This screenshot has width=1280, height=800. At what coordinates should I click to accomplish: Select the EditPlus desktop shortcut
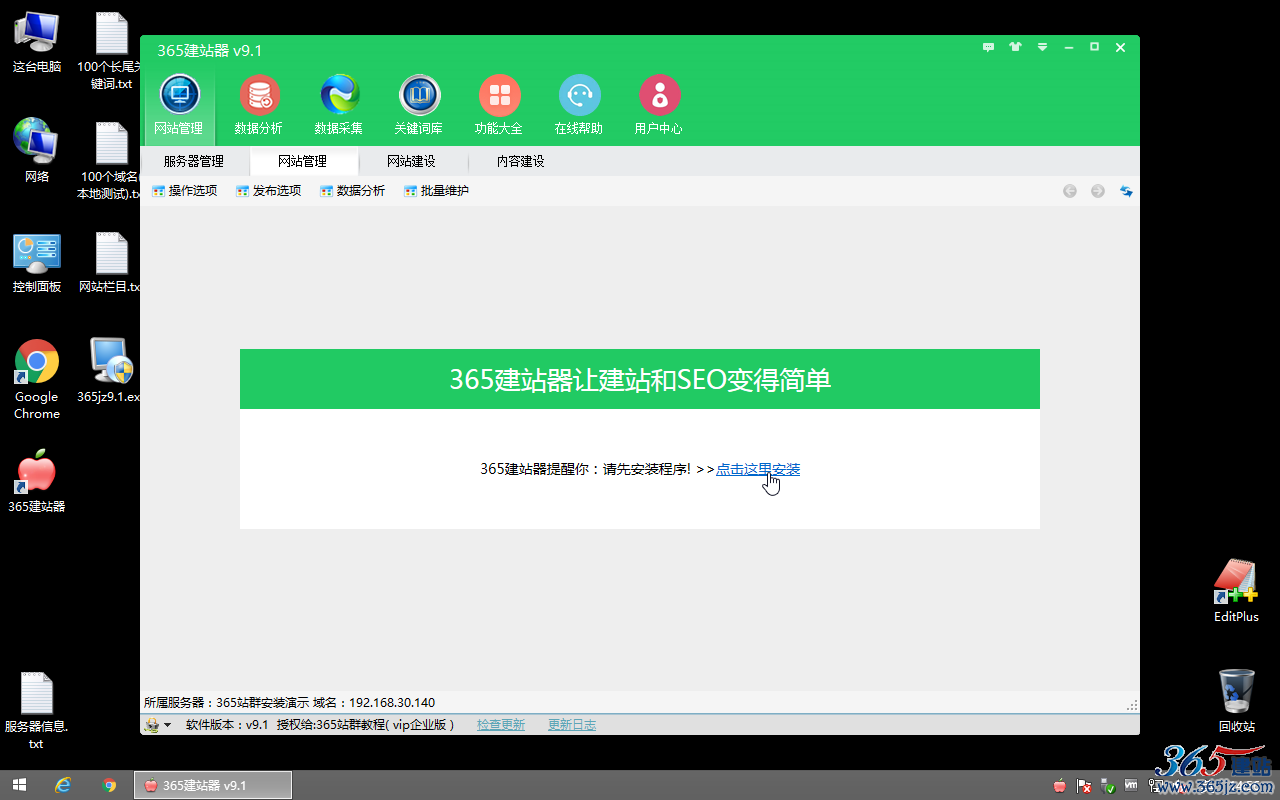(1236, 592)
